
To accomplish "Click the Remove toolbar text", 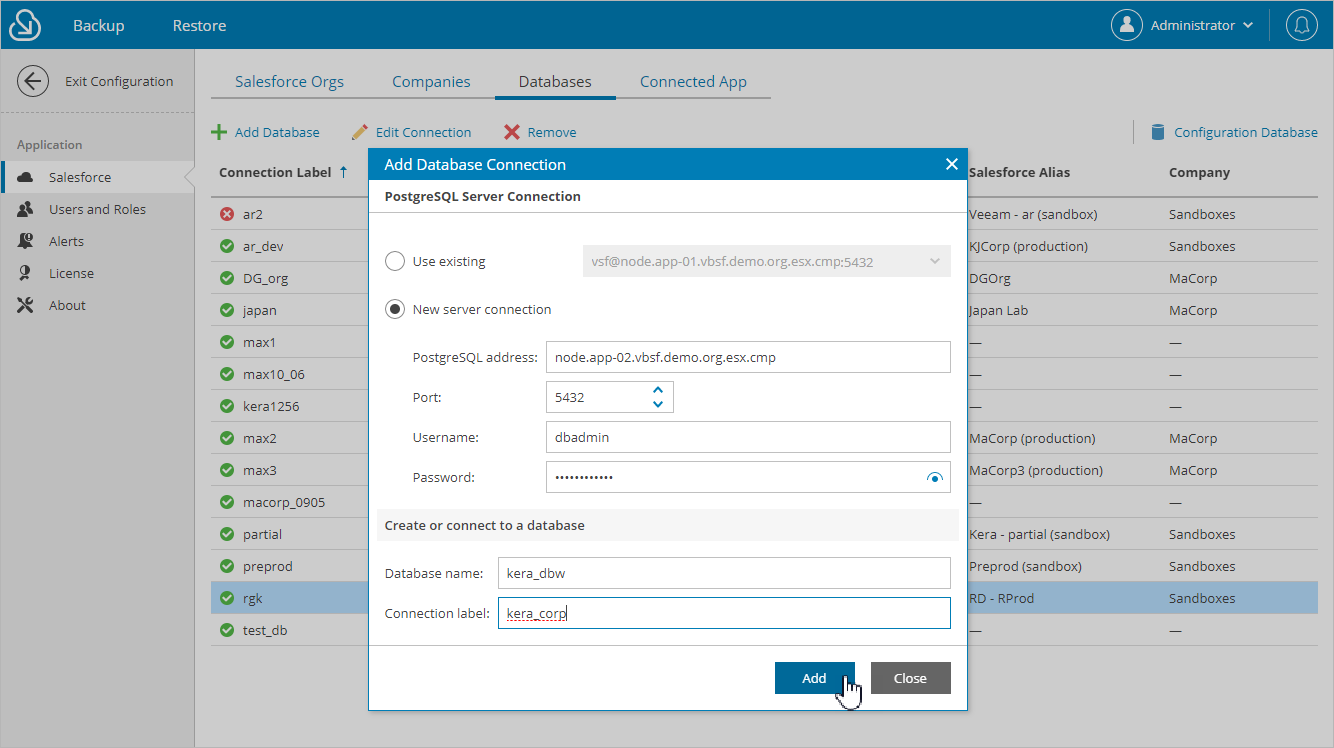I will (552, 132).
